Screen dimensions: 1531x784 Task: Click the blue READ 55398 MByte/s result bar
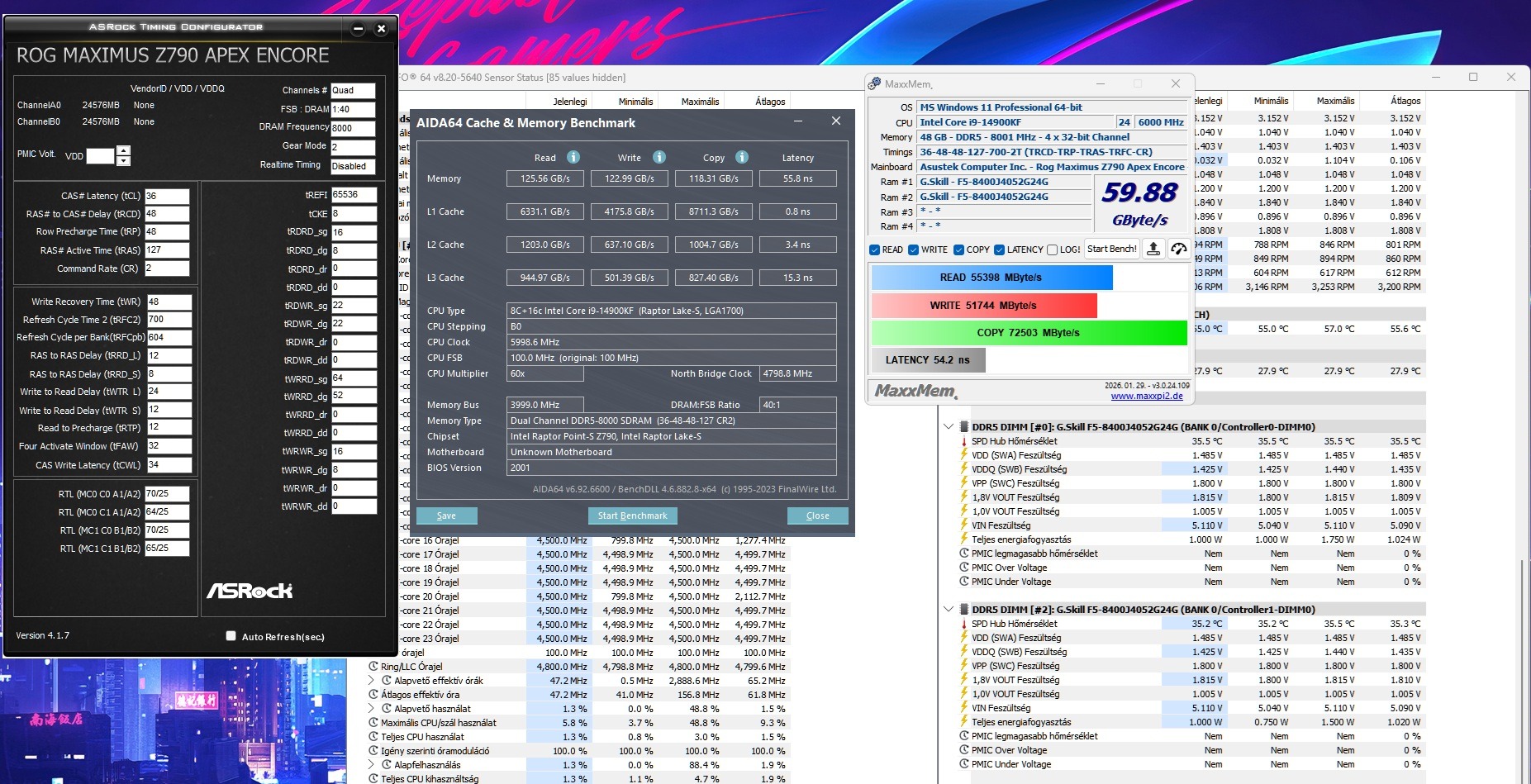(991, 278)
